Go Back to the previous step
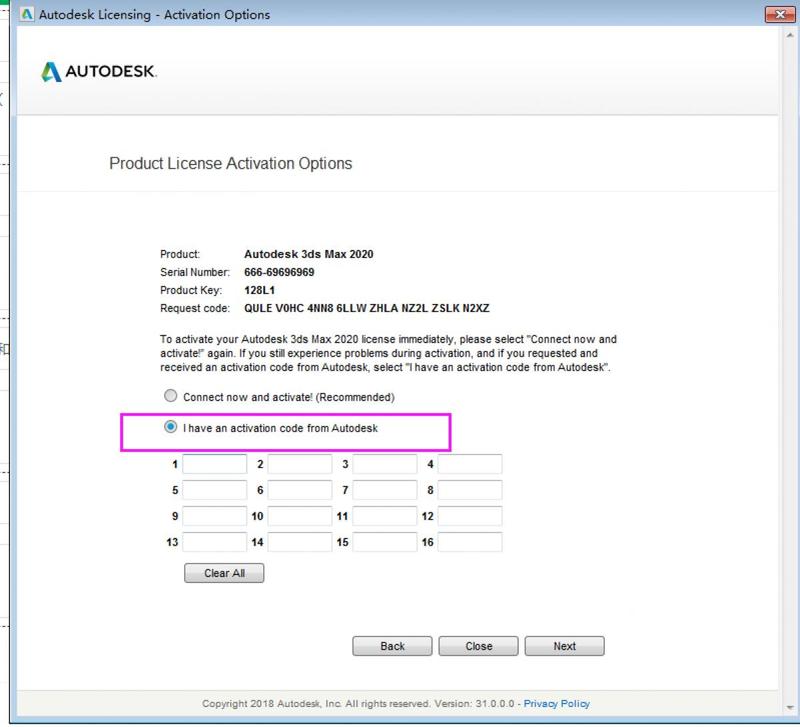This screenshot has width=800, height=727. point(392,646)
